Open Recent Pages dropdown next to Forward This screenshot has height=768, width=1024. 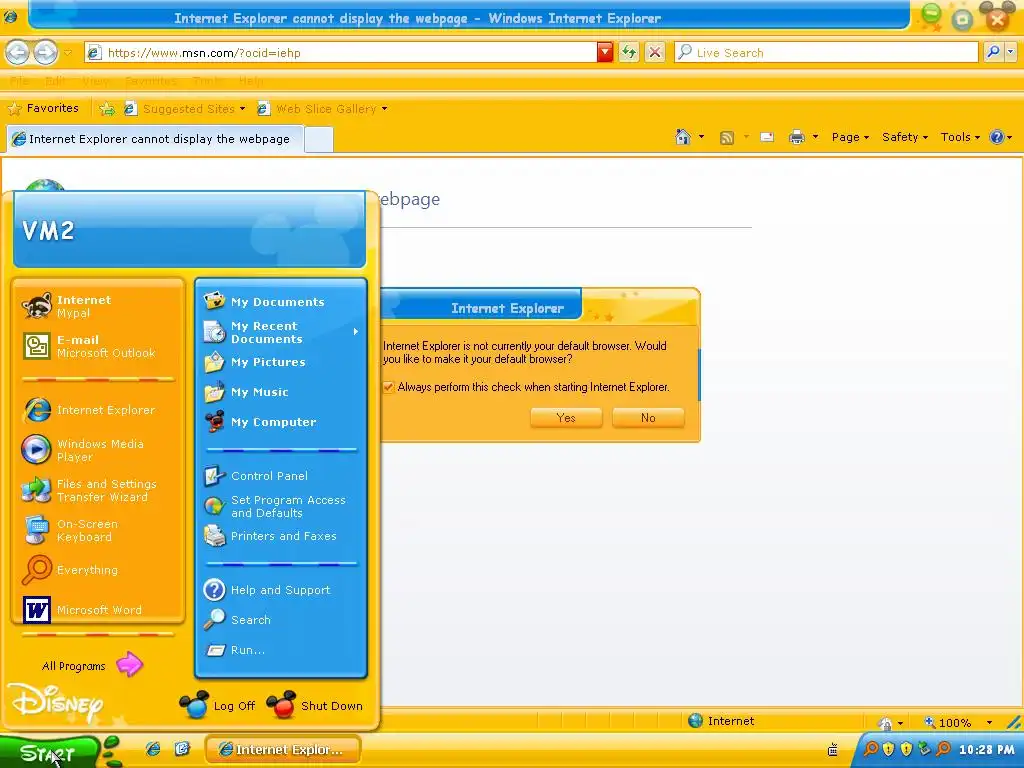click(x=67, y=52)
